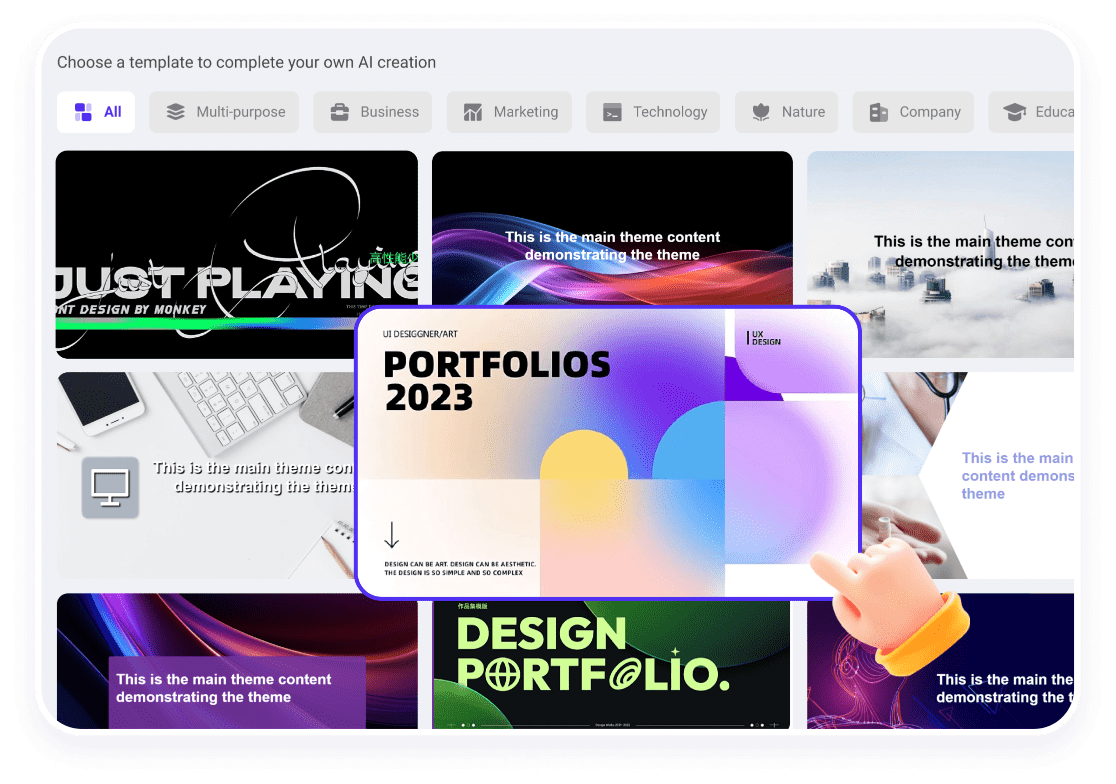Click the Marketing chart icon
This screenshot has height=784, width=1116.
[473, 112]
